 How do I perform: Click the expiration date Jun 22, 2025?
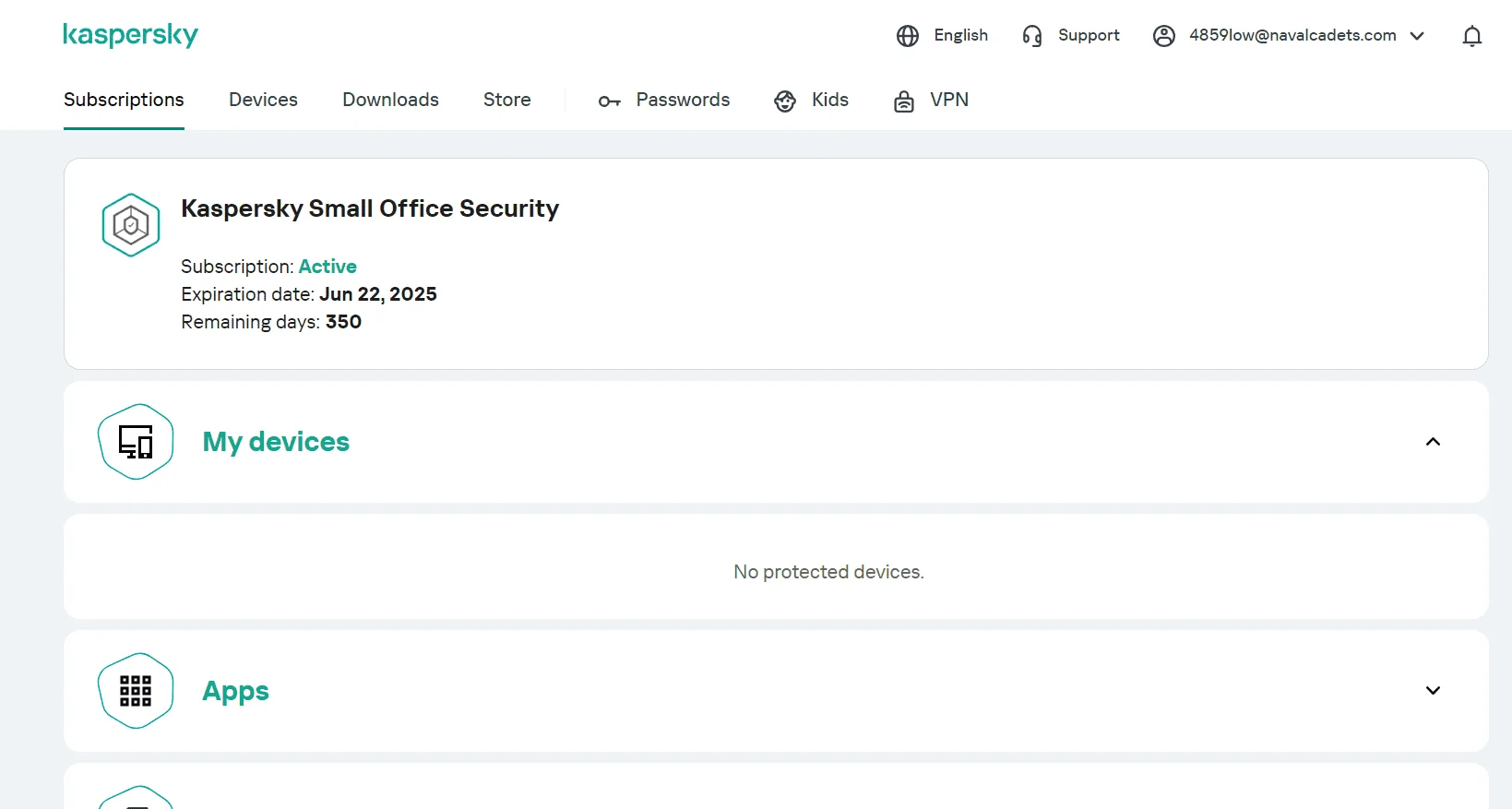coord(378,294)
